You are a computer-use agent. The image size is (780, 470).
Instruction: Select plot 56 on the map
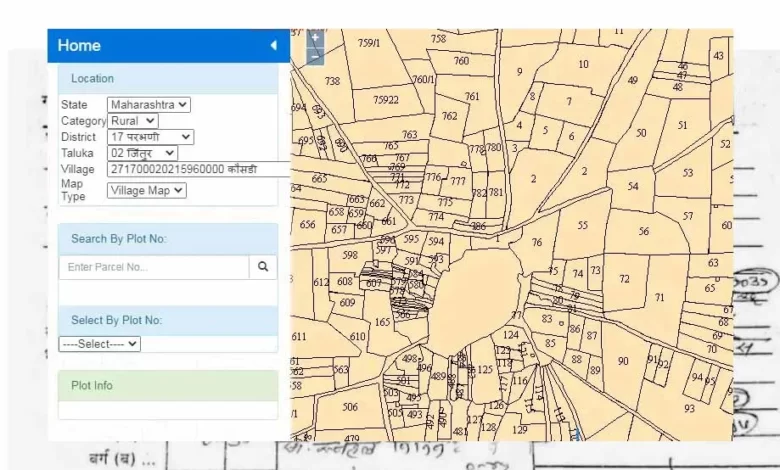pyautogui.click(x=643, y=231)
